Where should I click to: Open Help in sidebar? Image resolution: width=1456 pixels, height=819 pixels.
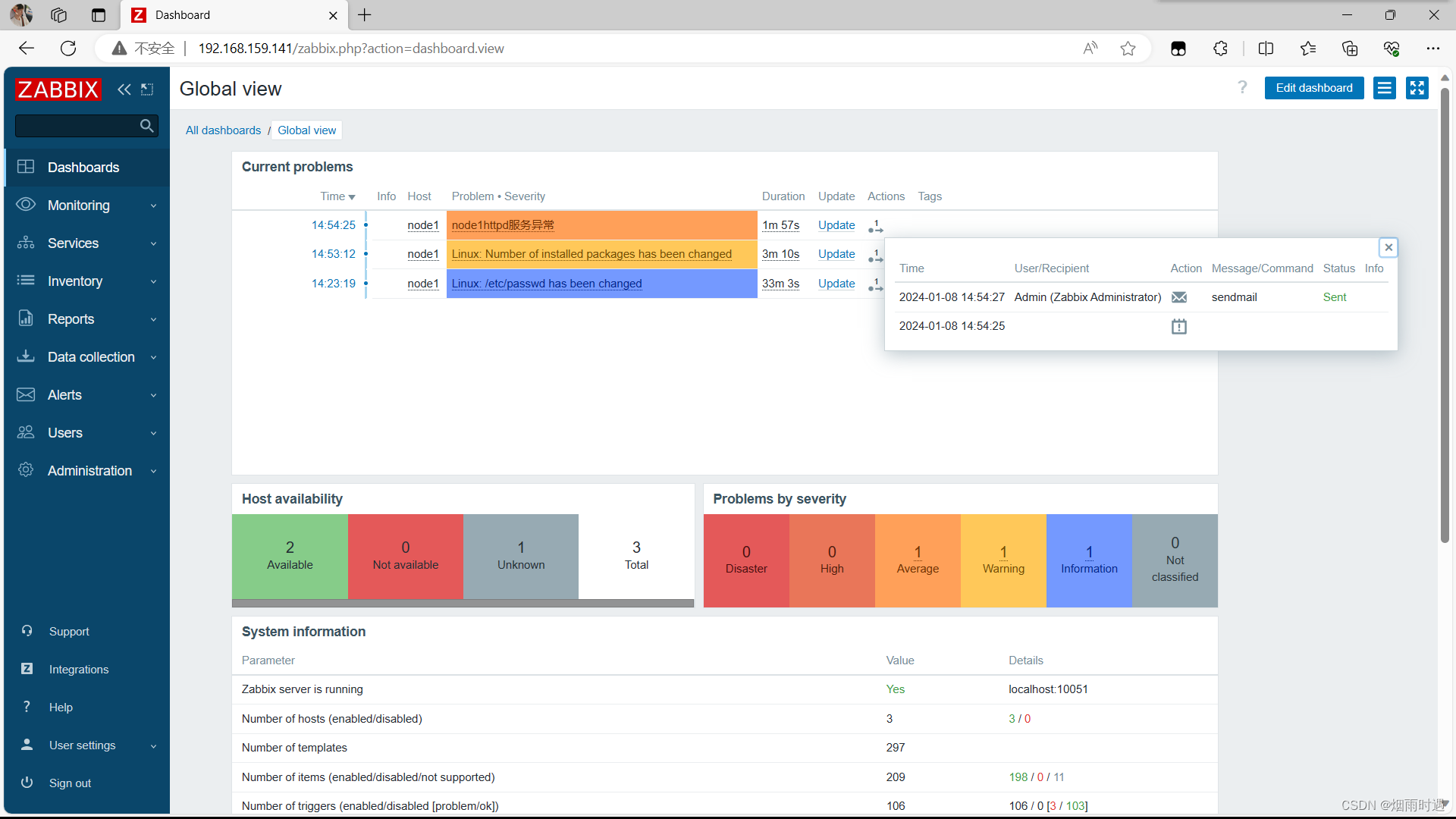click(61, 708)
